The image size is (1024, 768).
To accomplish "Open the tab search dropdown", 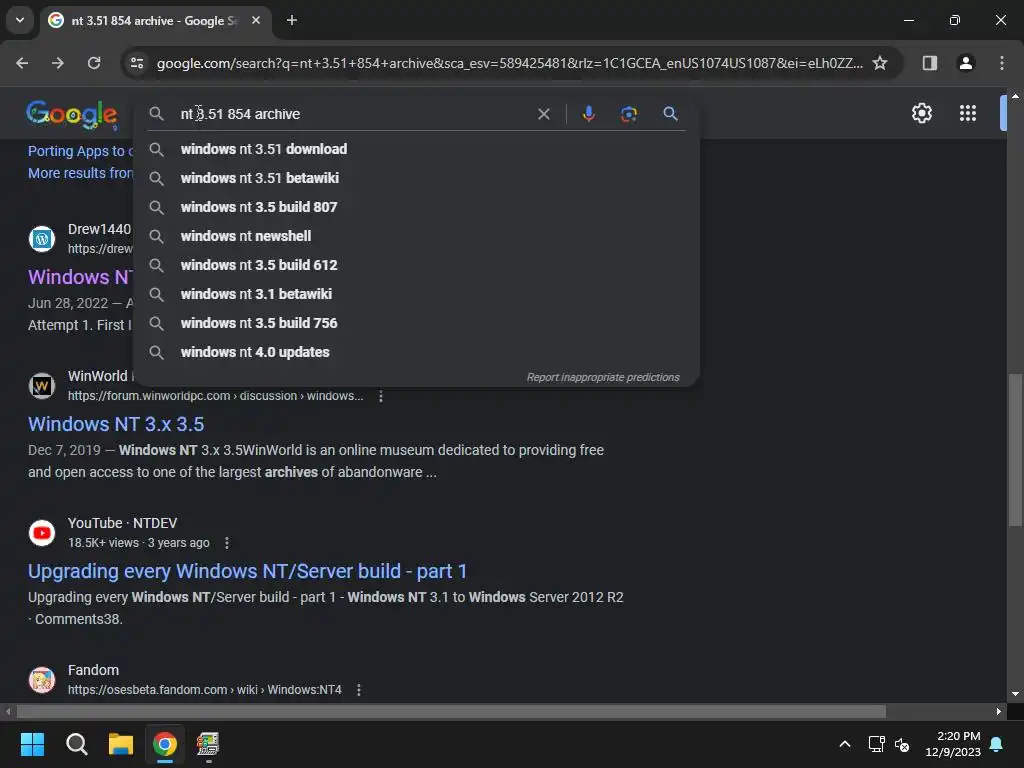I will (20, 20).
